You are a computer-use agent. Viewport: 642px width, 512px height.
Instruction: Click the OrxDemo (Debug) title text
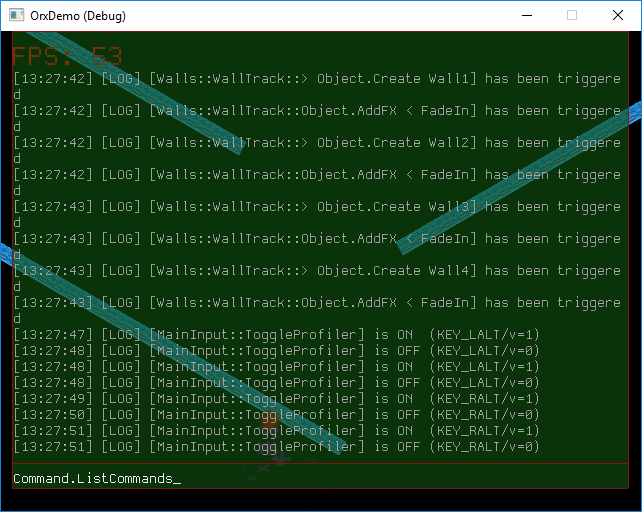pyautogui.click(x=78, y=16)
